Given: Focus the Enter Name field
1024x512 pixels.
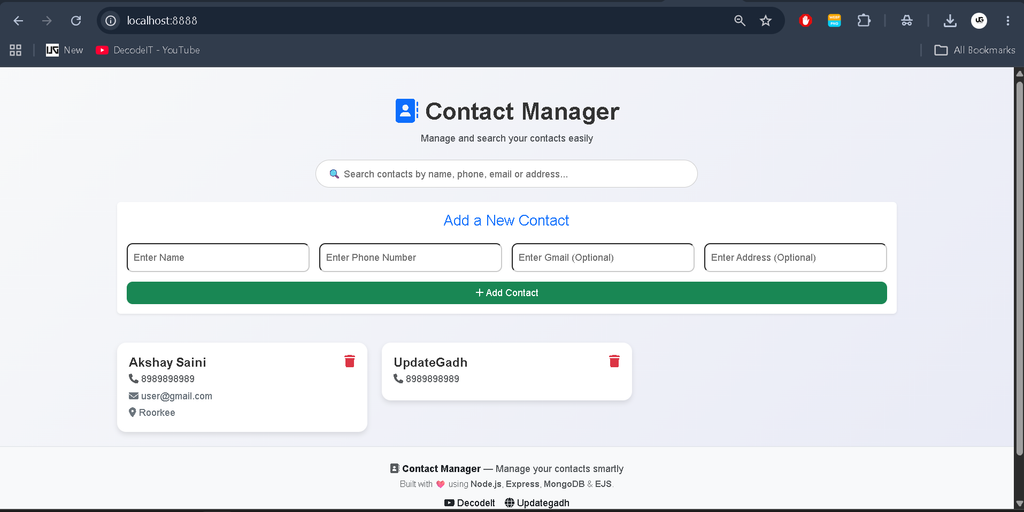Looking at the screenshot, I should [x=217, y=257].
